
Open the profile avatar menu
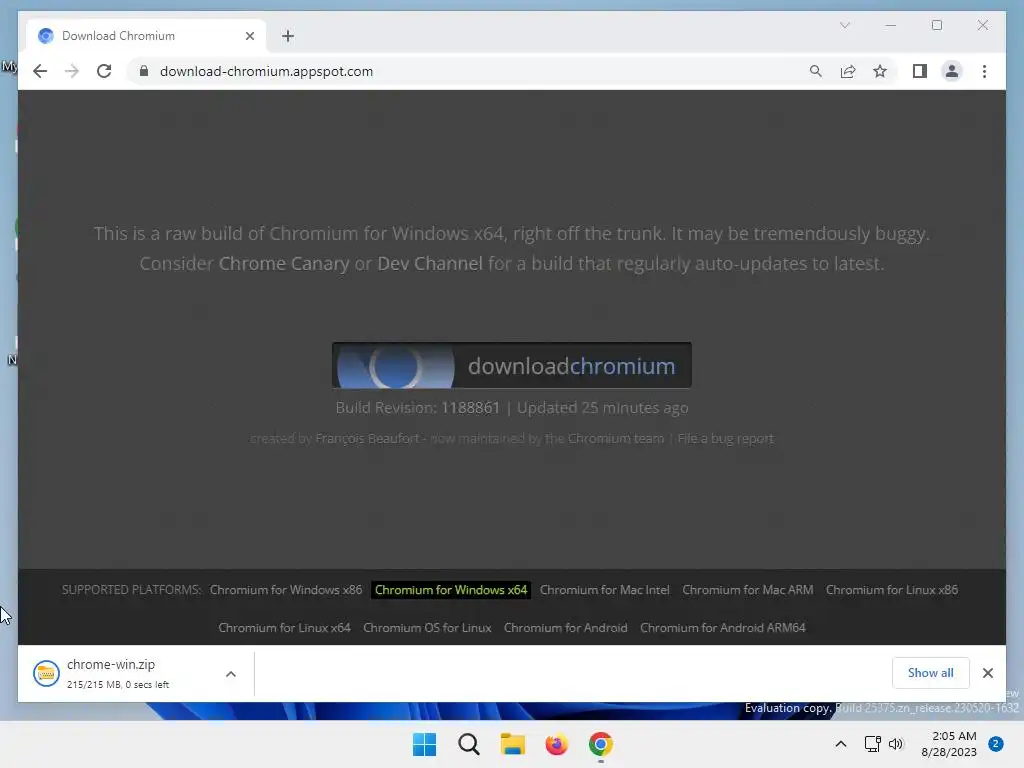coord(952,71)
